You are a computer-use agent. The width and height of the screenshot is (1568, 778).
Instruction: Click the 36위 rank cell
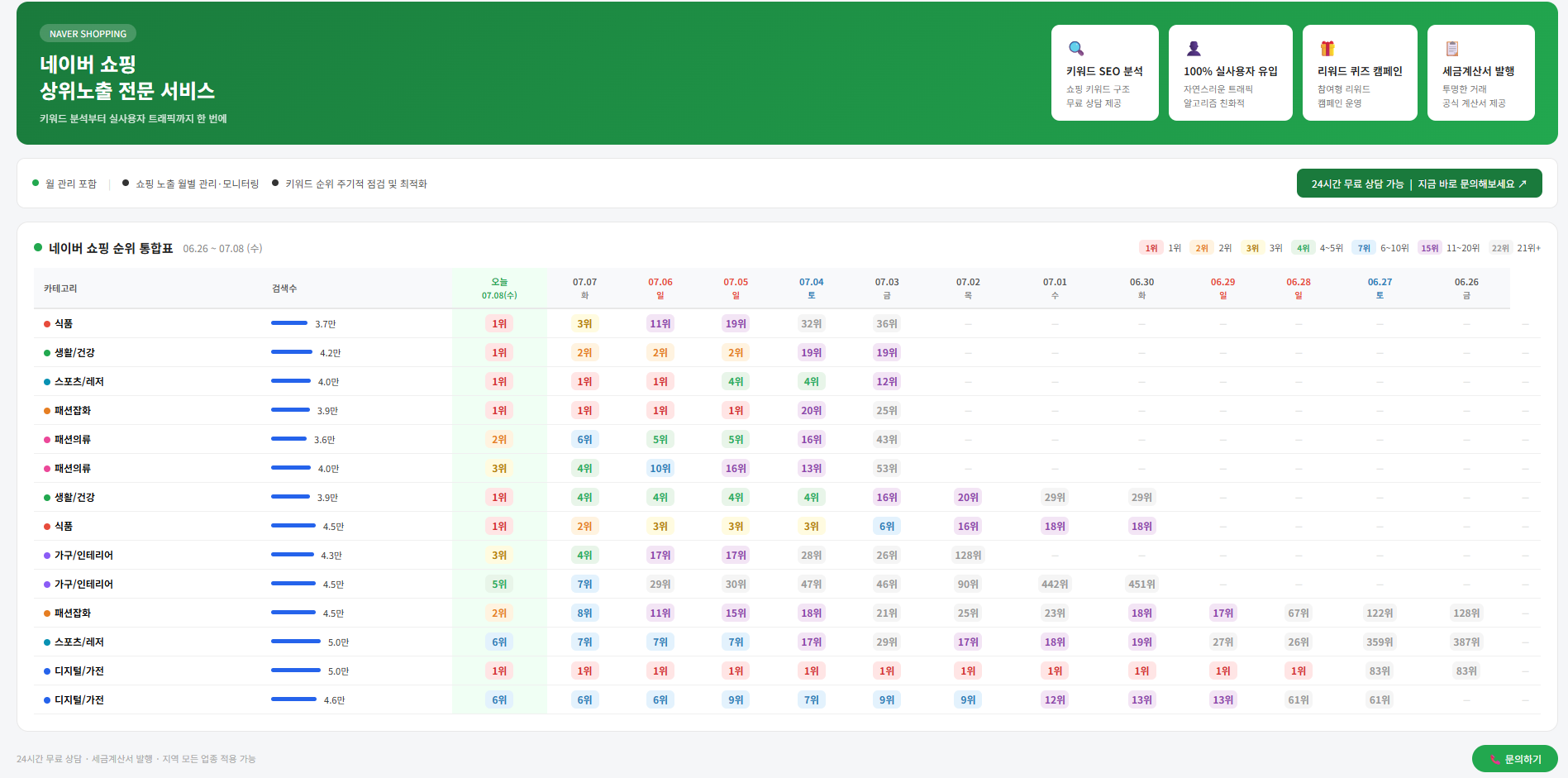point(887,323)
